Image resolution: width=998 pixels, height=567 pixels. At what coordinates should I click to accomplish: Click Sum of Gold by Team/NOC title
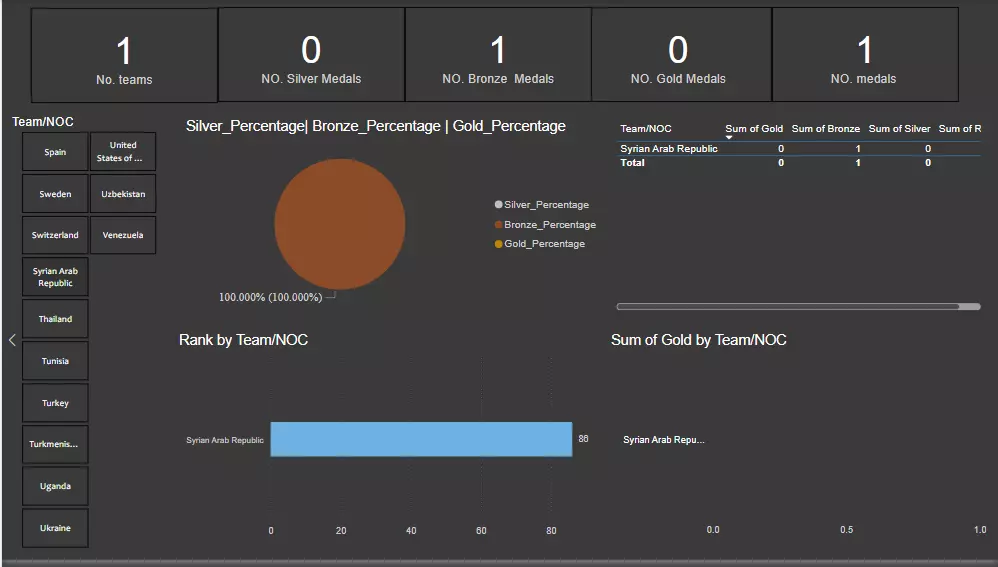point(699,340)
